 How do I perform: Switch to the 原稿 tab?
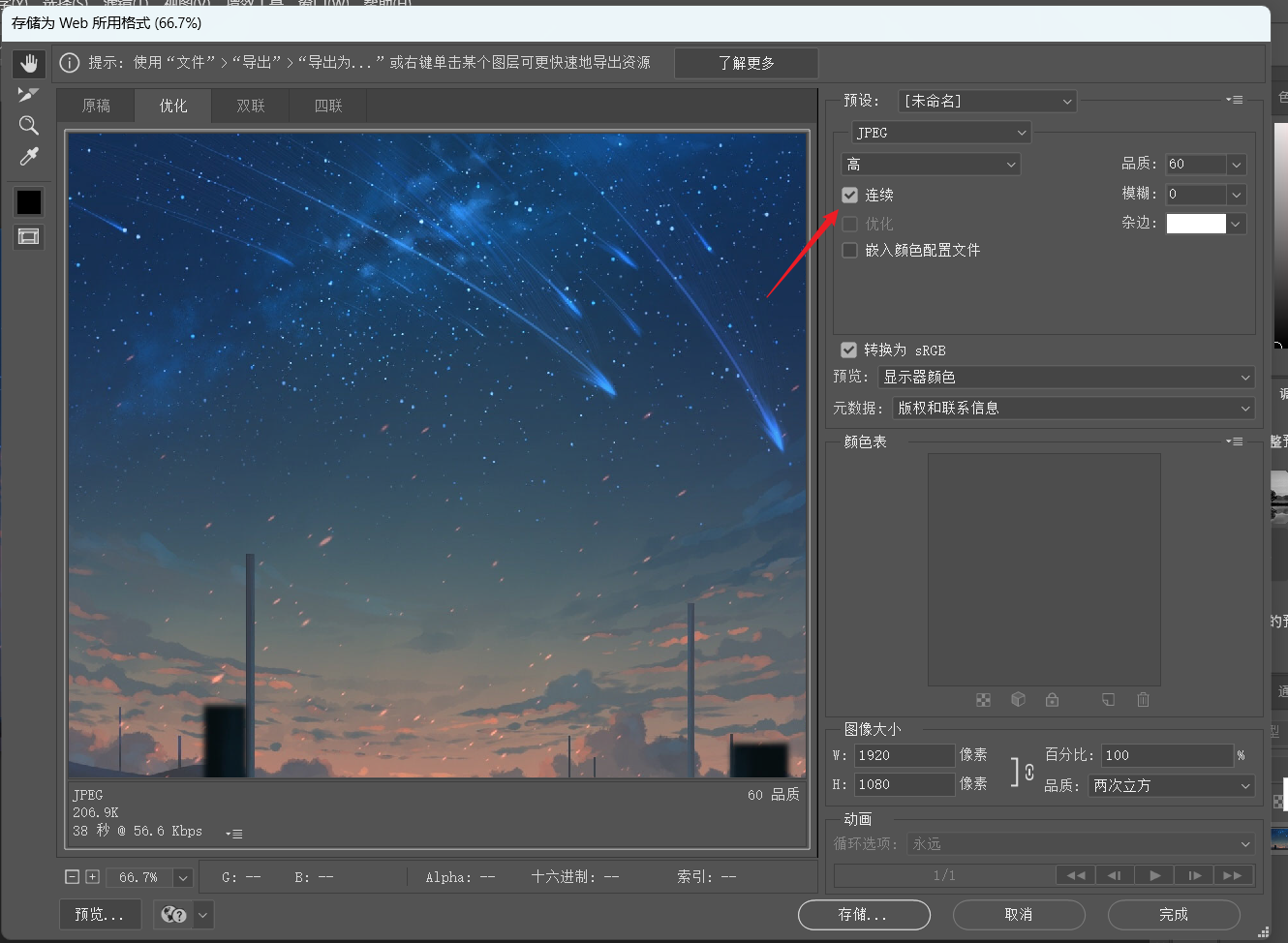(x=96, y=106)
